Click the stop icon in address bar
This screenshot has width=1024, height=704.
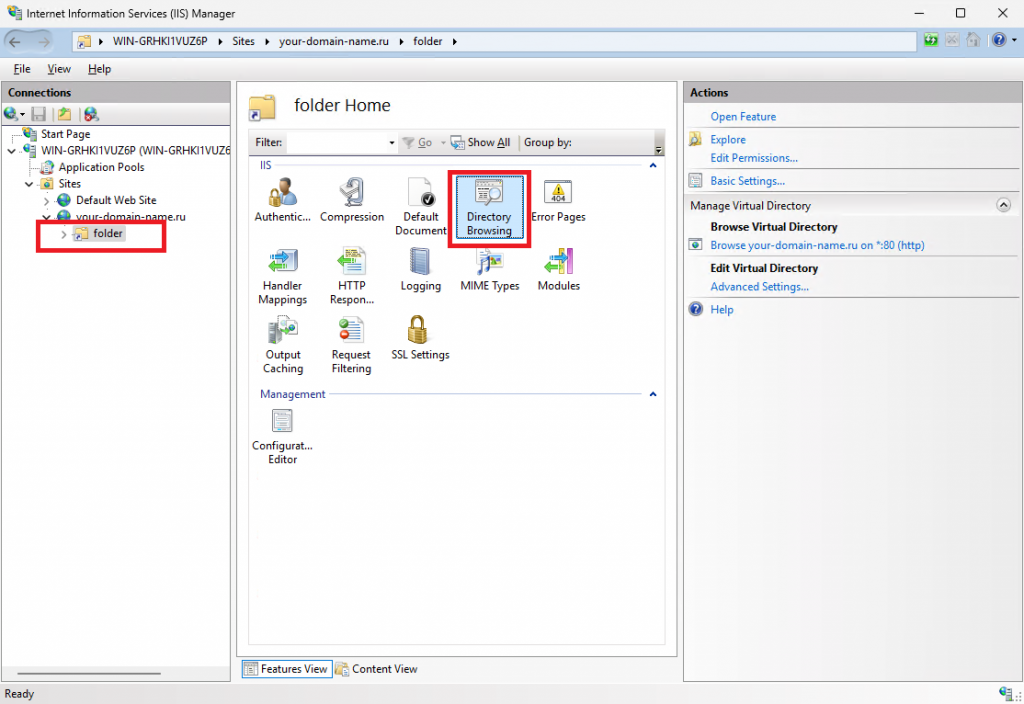(x=952, y=40)
